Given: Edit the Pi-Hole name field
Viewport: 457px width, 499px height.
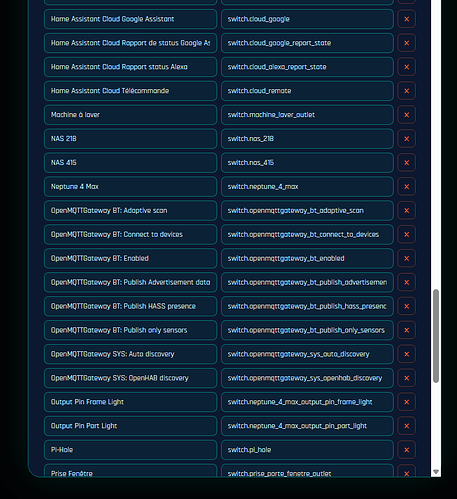Looking at the screenshot, I should 130,450.
